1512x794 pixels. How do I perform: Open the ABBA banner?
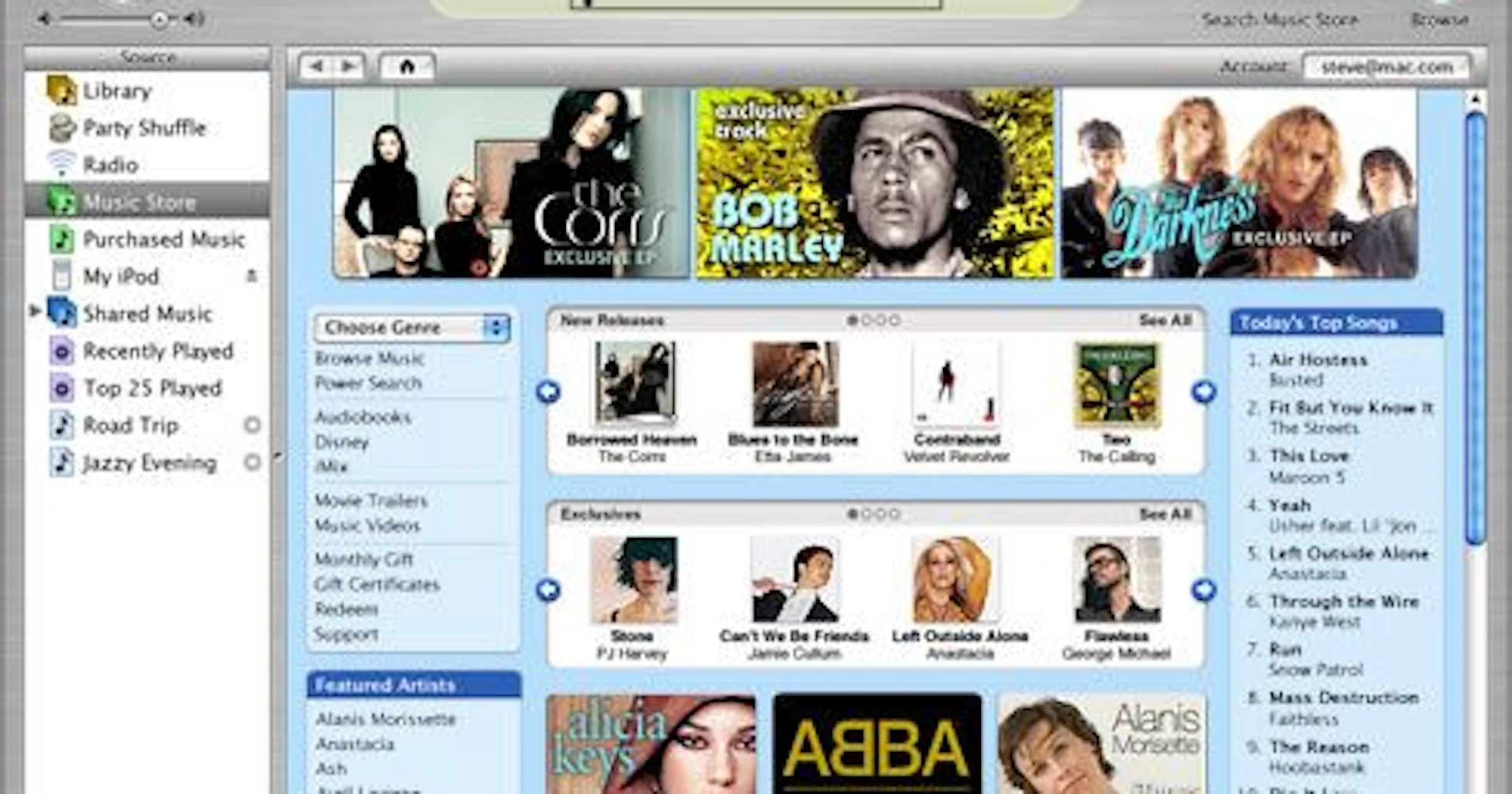(877, 744)
